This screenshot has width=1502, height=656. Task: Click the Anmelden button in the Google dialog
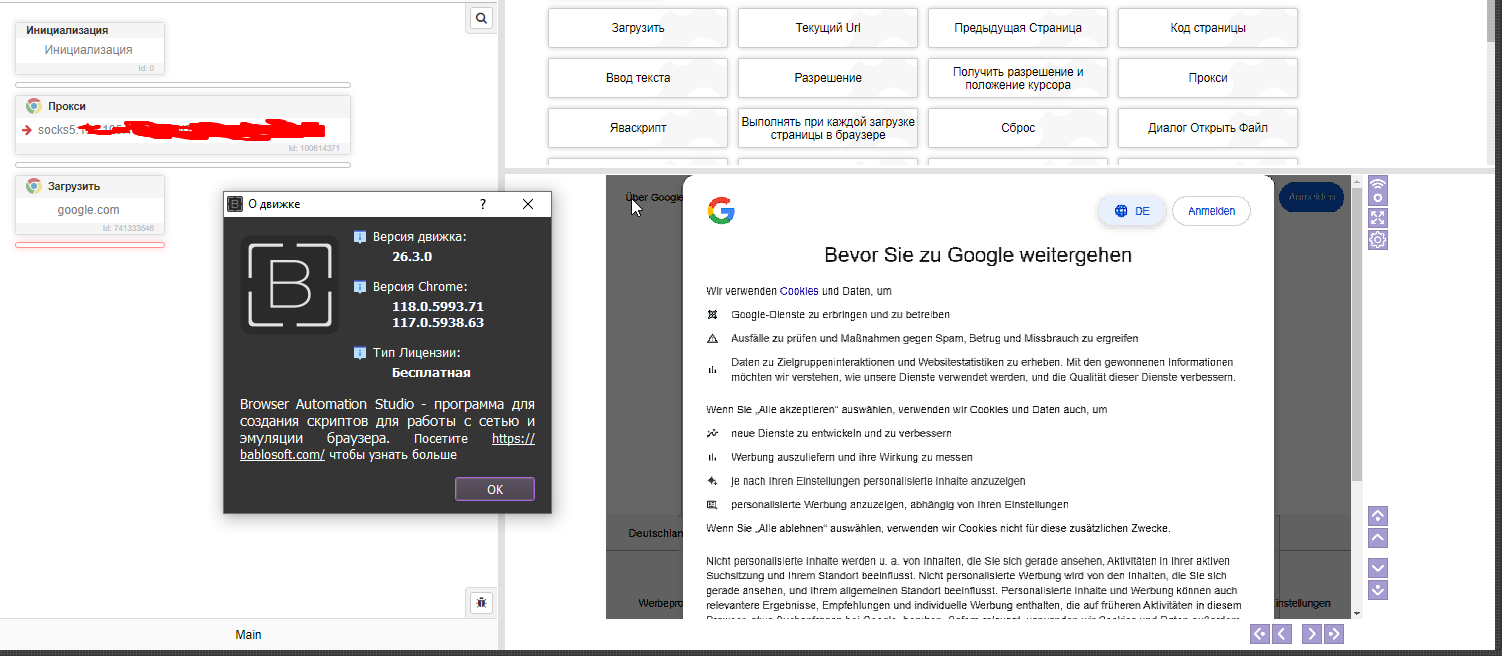tap(1211, 211)
